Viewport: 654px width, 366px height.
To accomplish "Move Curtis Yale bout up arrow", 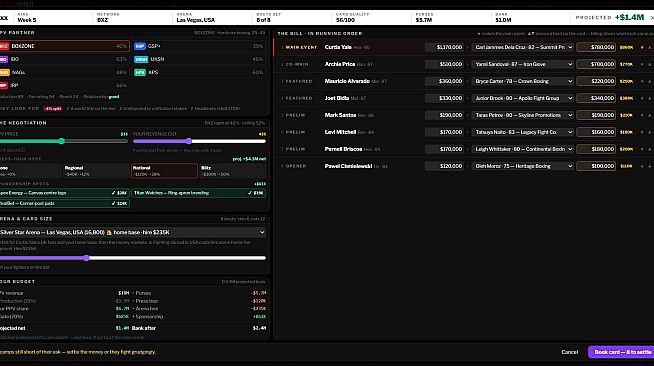I will (x=649, y=48).
